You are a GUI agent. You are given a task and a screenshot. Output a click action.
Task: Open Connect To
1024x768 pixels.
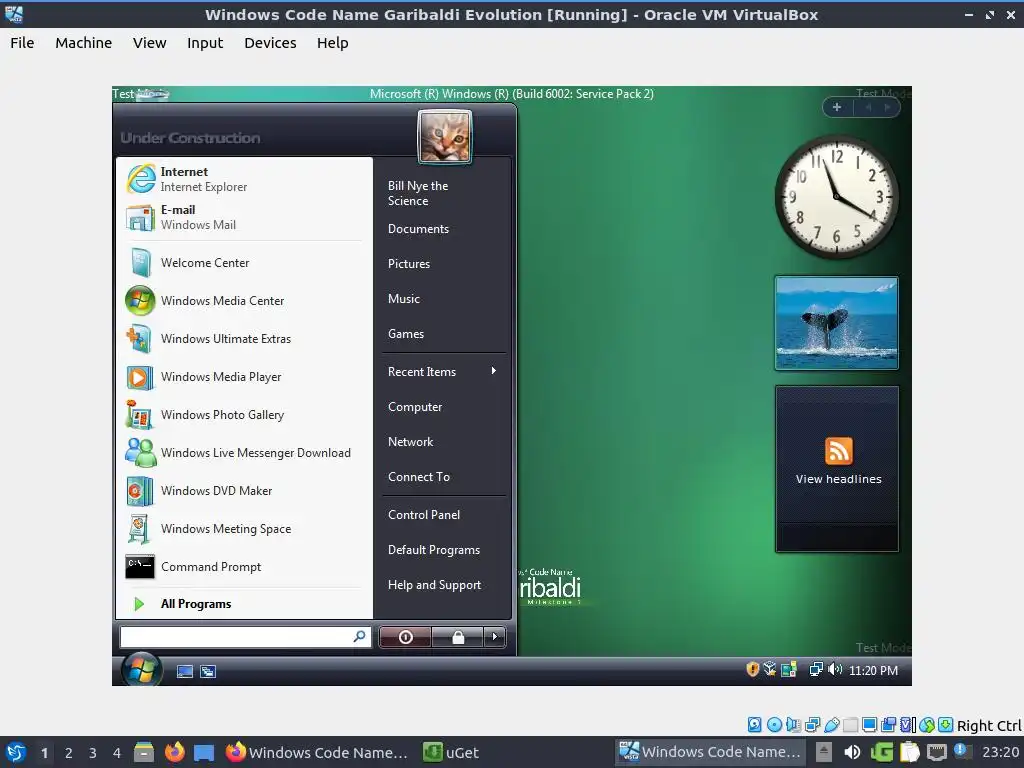[x=443, y=477]
